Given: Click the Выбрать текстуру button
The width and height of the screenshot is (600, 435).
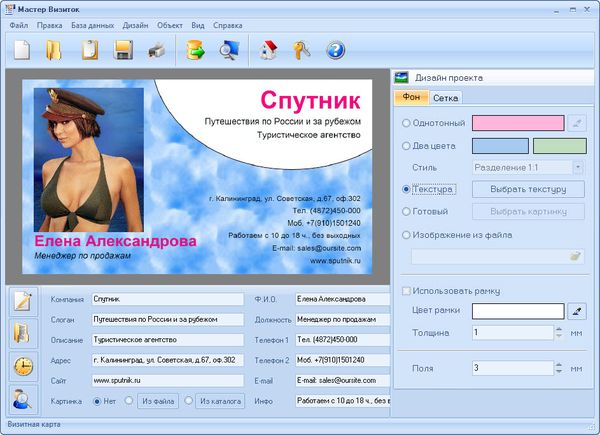Looking at the screenshot, I should click(528, 189).
